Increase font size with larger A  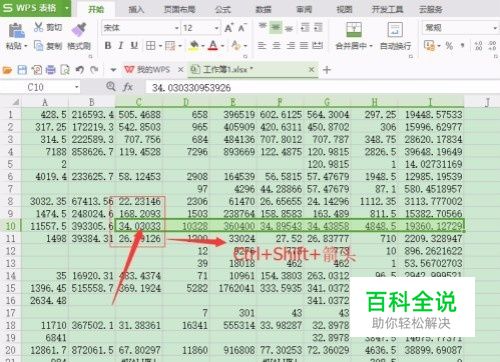(229, 28)
